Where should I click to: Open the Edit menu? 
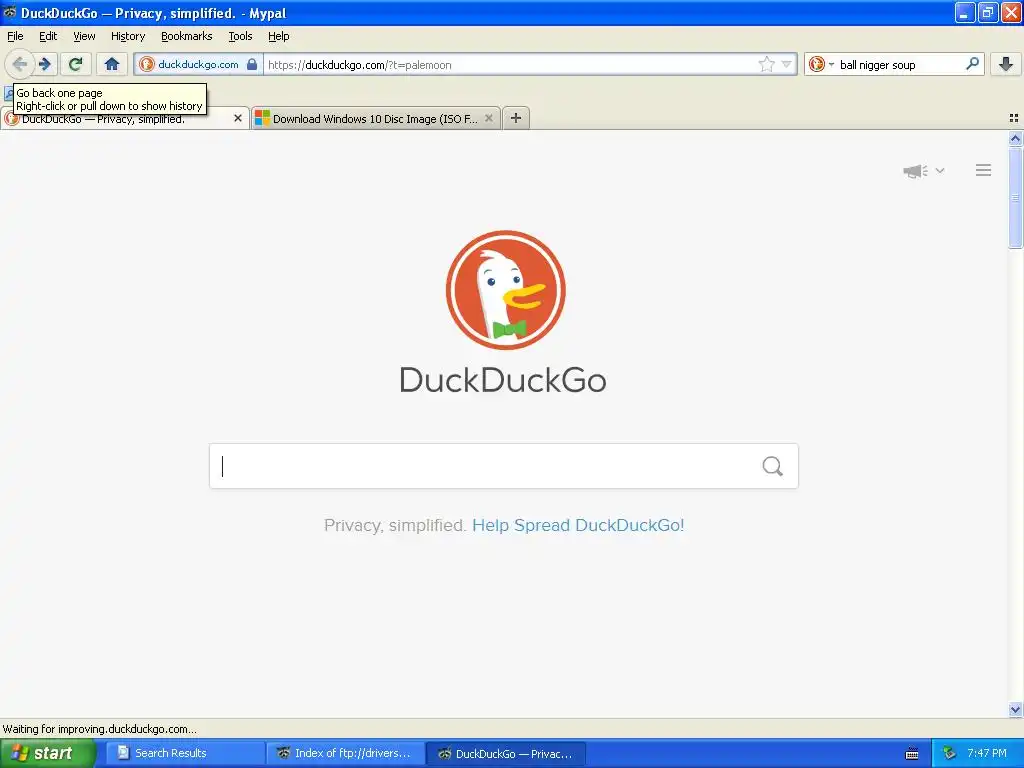[x=48, y=36]
